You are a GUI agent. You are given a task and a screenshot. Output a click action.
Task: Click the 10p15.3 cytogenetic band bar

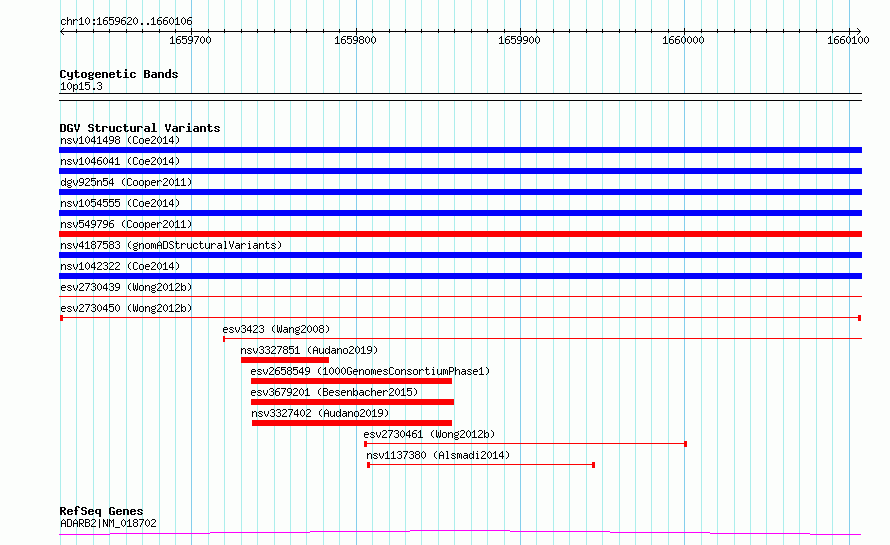(x=460, y=97)
